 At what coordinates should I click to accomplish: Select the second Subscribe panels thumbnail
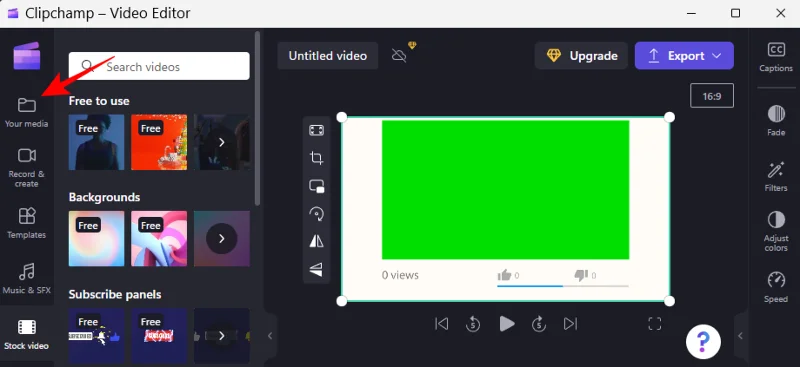159,335
